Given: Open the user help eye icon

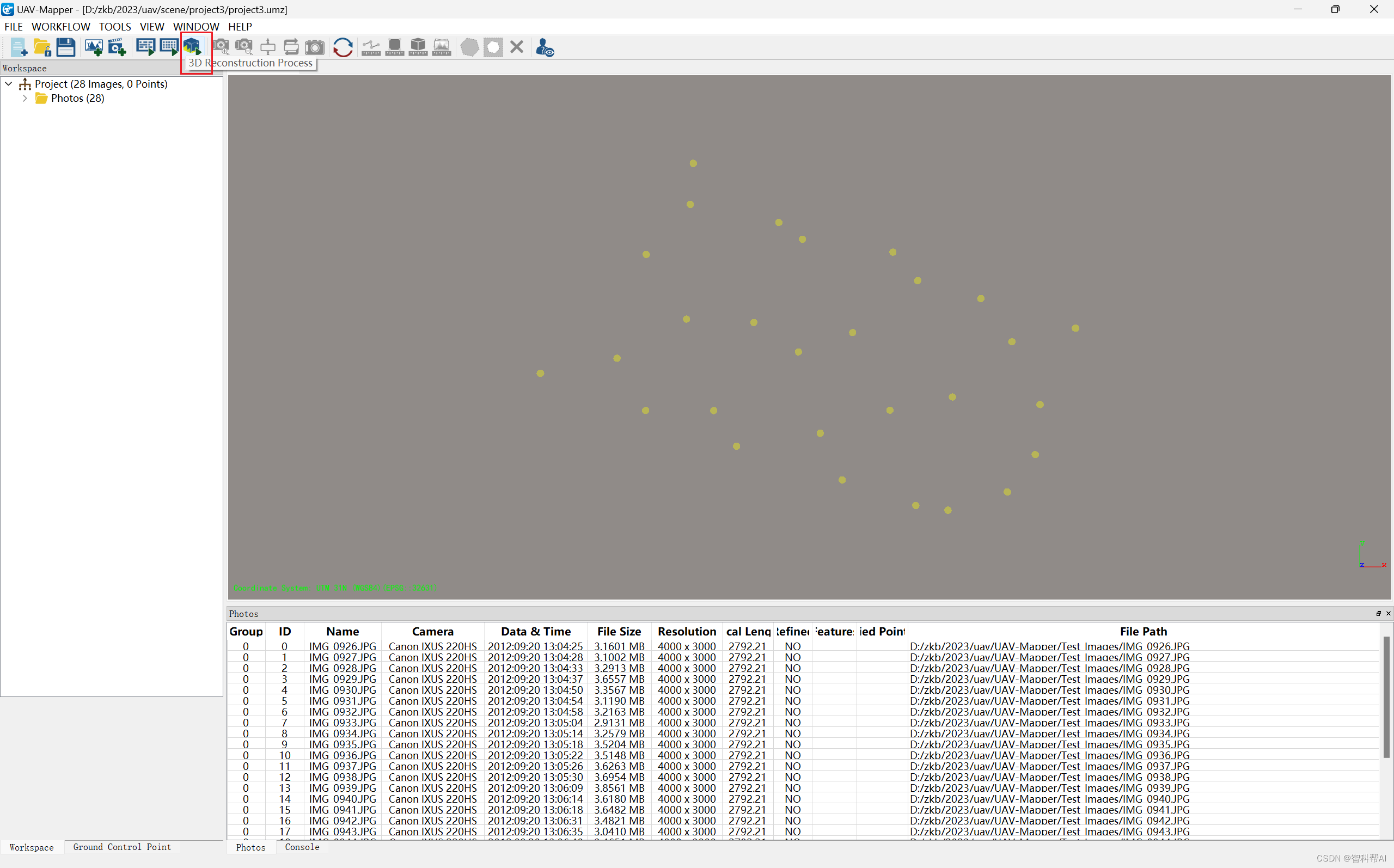Looking at the screenshot, I should point(545,47).
